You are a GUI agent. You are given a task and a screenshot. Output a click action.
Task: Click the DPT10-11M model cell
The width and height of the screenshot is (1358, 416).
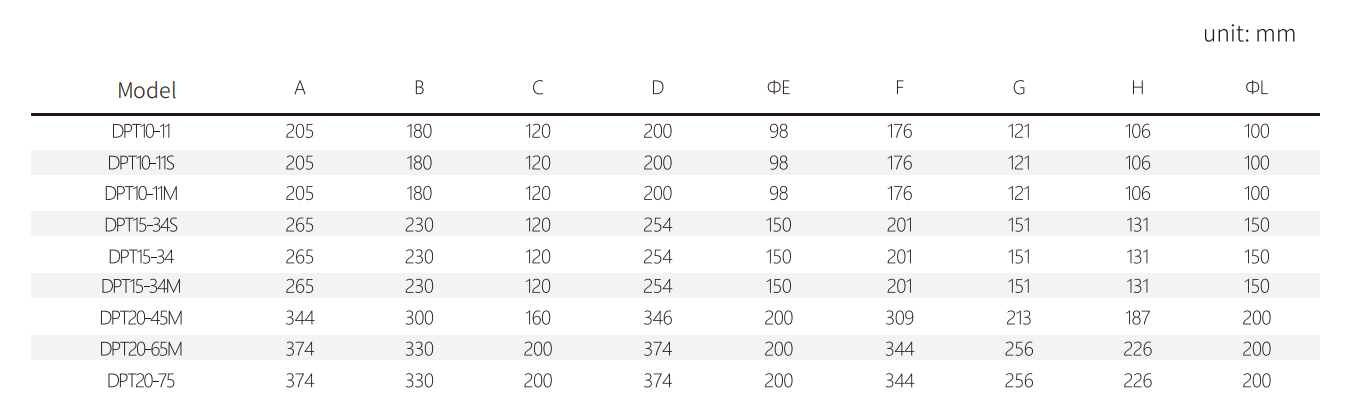(146, 194)
